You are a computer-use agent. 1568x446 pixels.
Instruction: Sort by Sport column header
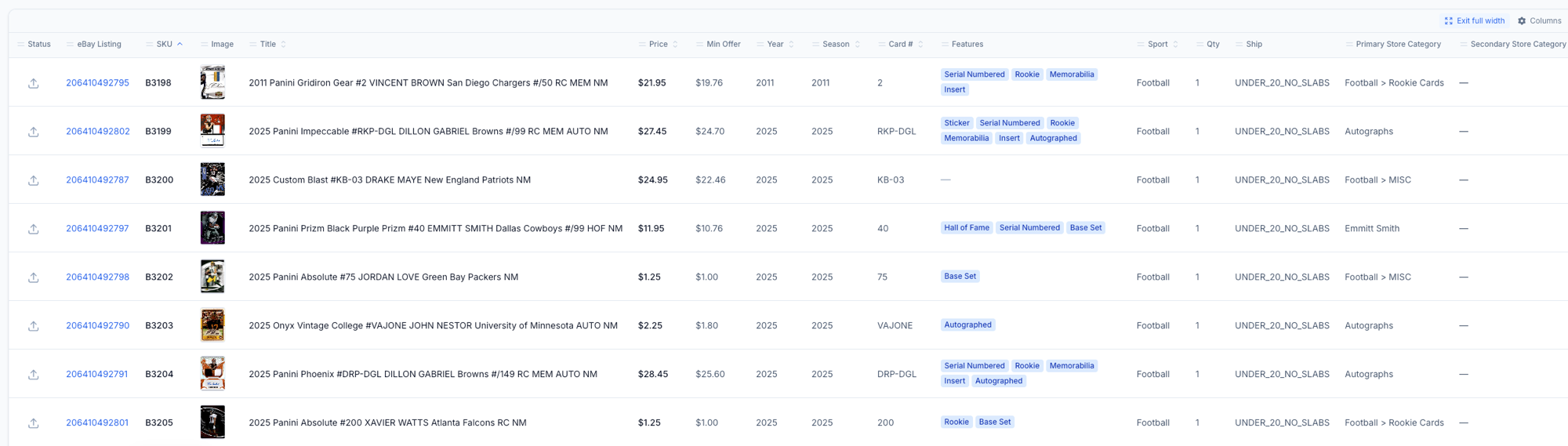(x=1158, y=44)
